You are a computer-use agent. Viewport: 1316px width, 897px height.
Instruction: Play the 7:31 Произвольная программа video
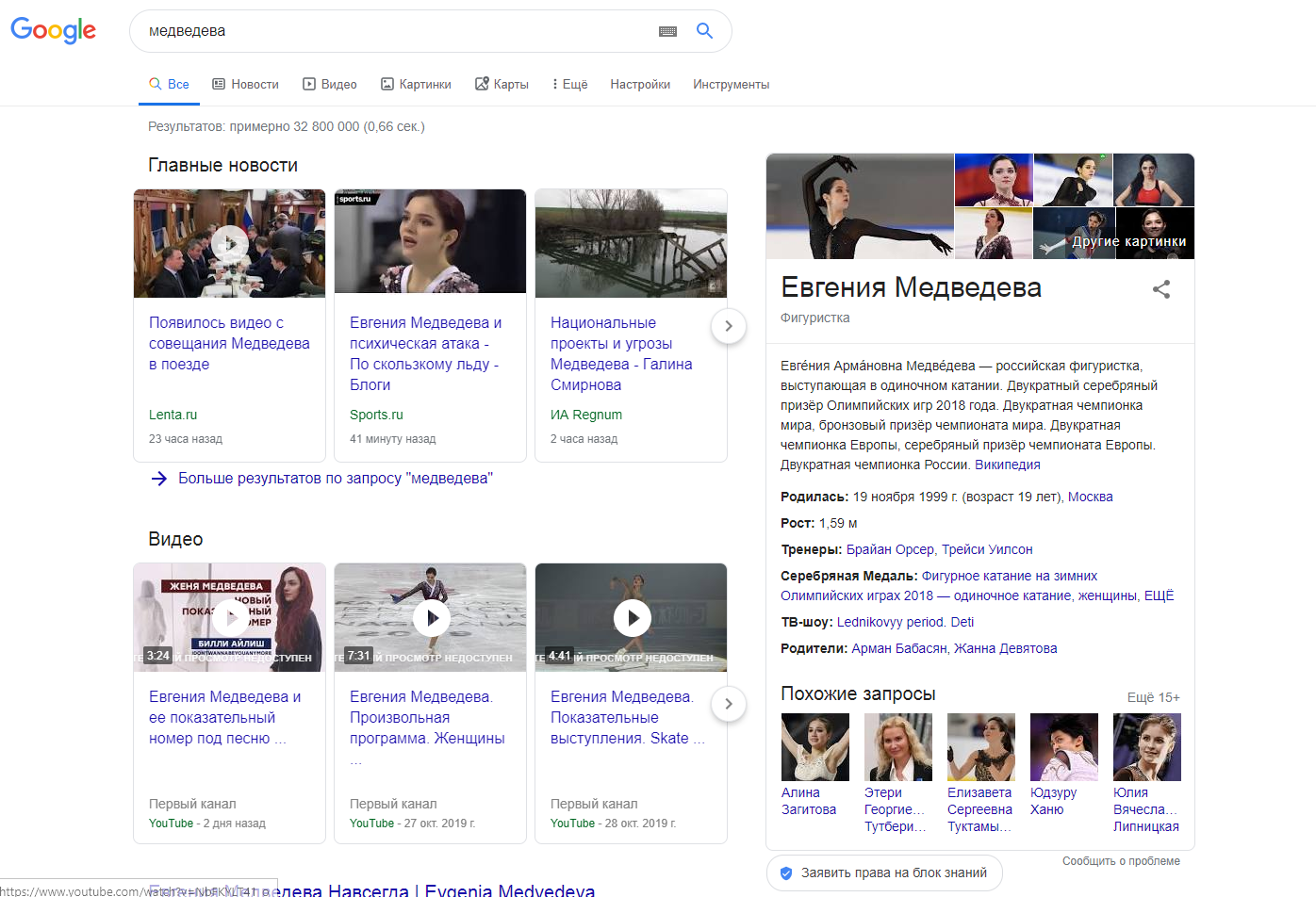coord(431,618)
